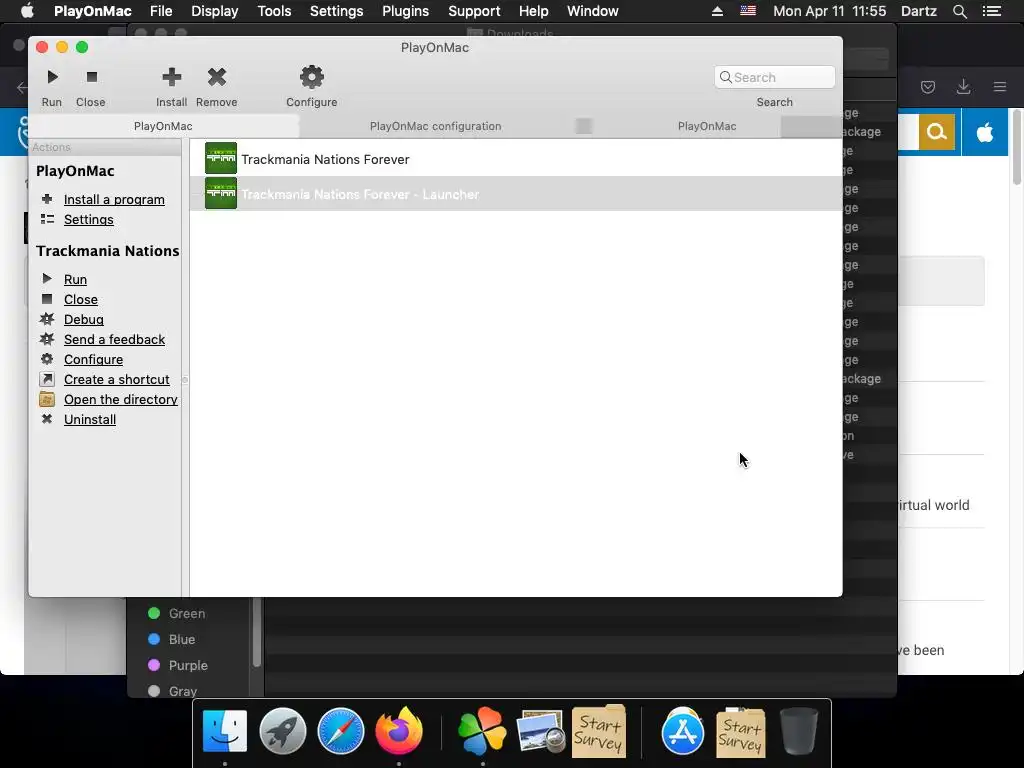Click gear icon beside sidebar Configure
Viewport: 1024px width, 768px height.
(47, 359)
